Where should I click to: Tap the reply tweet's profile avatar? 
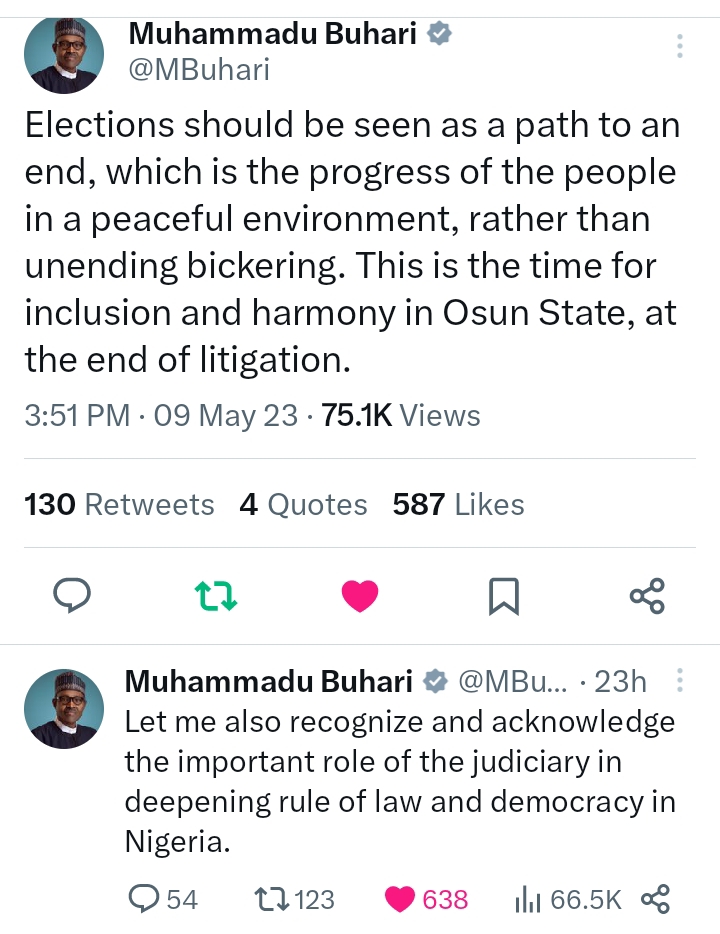click(x=62, y=708)
